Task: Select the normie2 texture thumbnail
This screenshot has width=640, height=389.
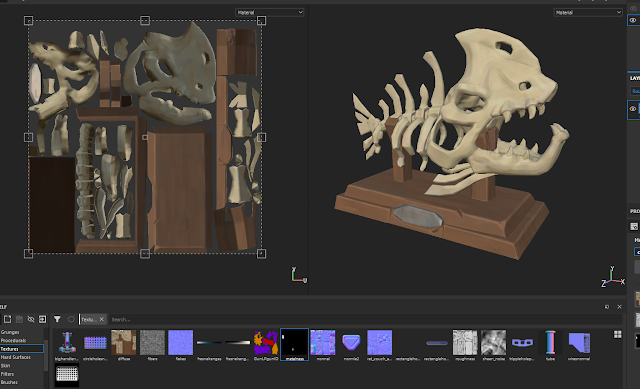Action: click(x=351, y=342)
